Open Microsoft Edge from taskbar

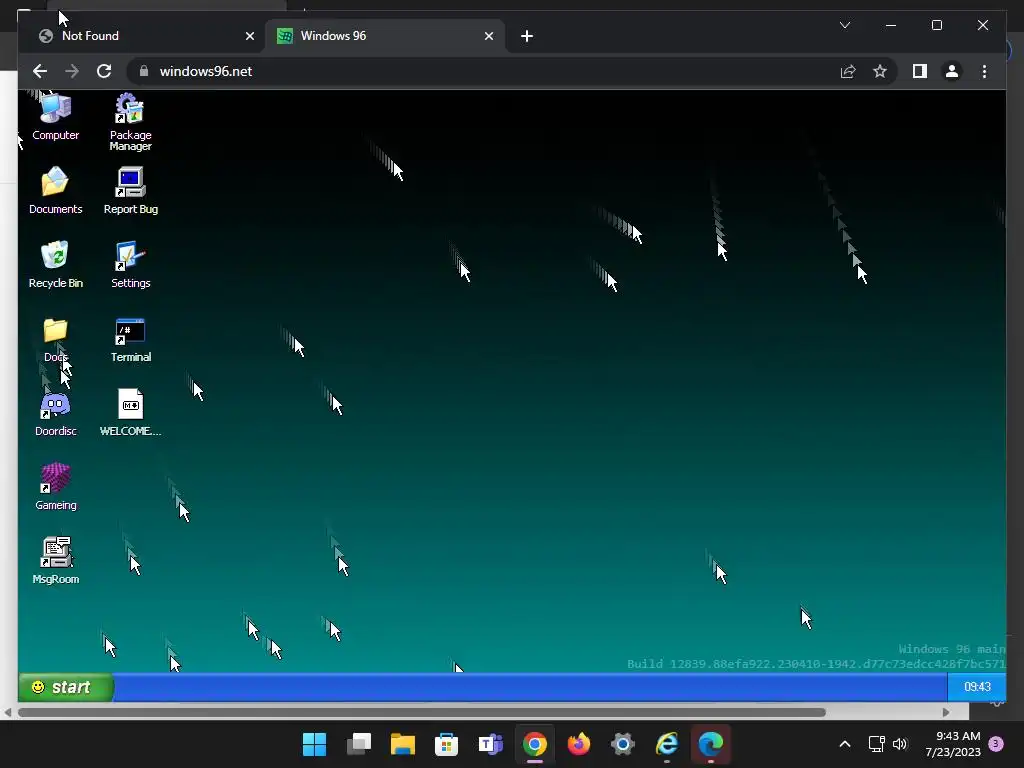711,744
